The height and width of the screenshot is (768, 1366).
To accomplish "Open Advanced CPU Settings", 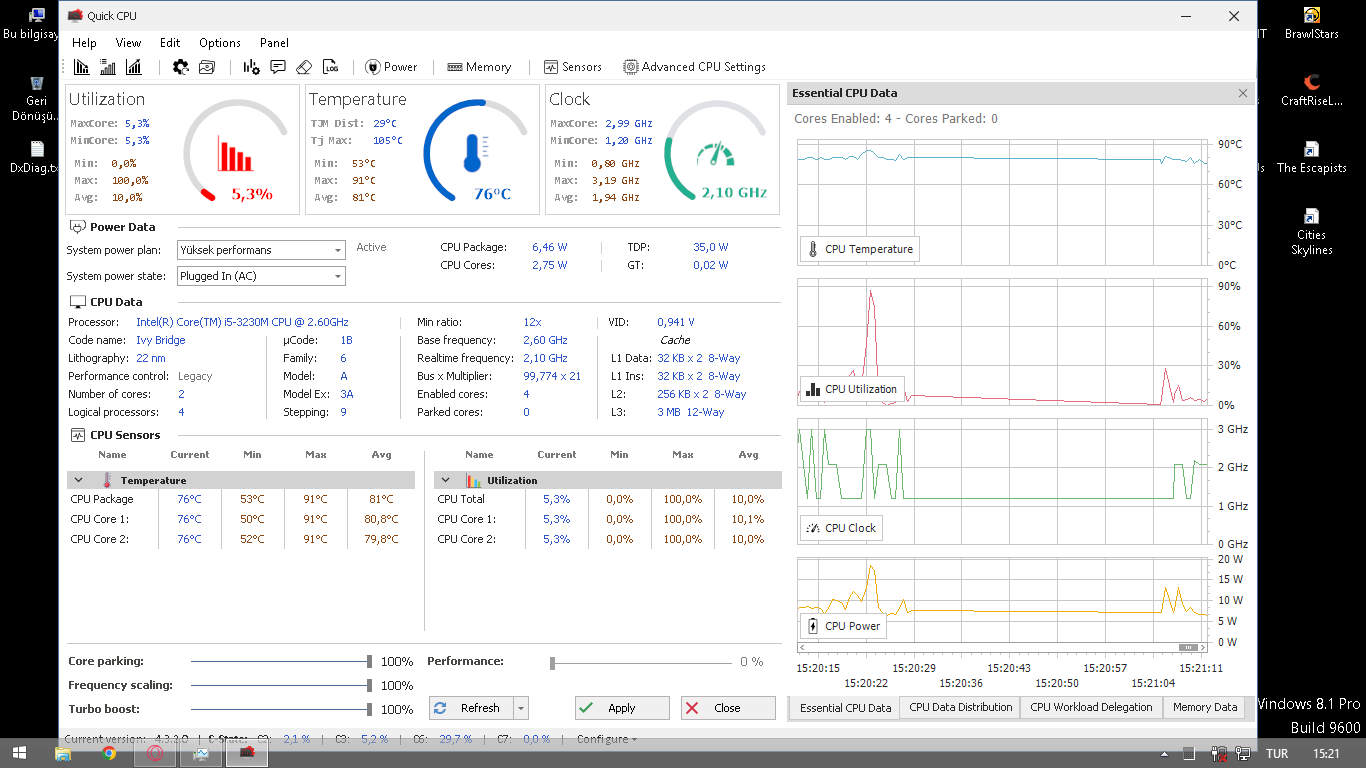I will 694,67.
